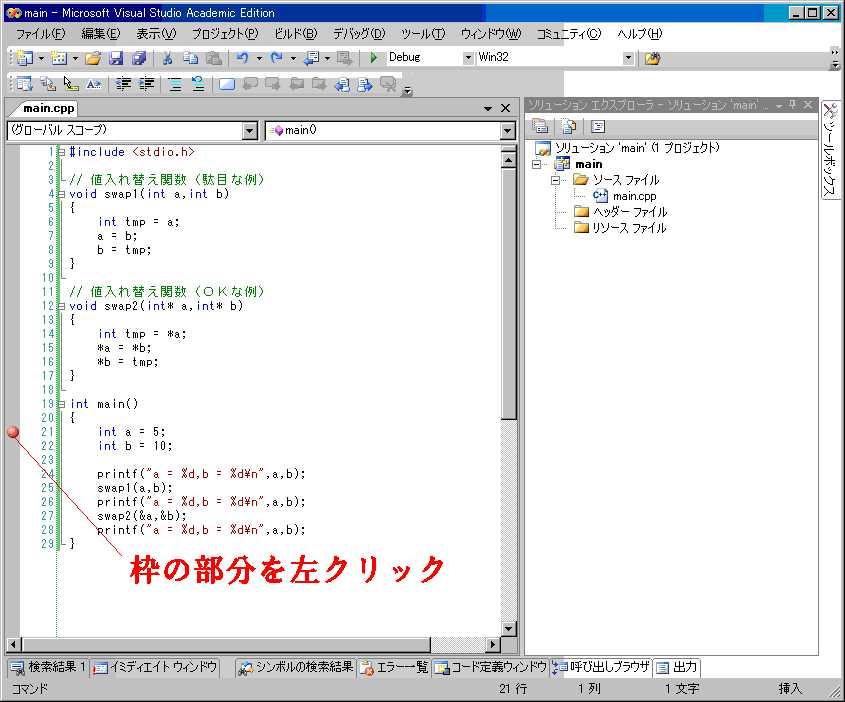Open the エラー一覧 tab
845x702 pixels.
pos(394,668)
